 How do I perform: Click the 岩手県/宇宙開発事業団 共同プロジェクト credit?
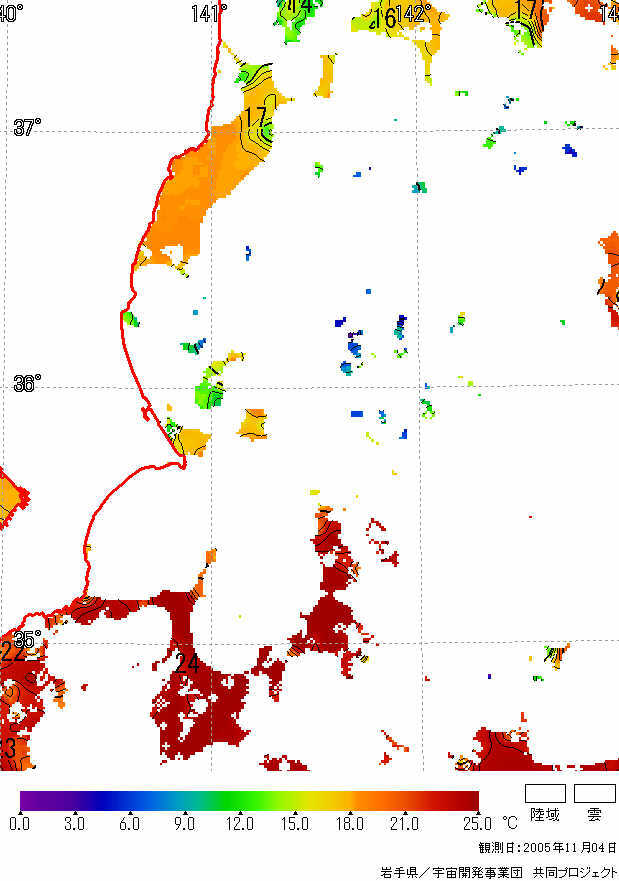[499, 871]
